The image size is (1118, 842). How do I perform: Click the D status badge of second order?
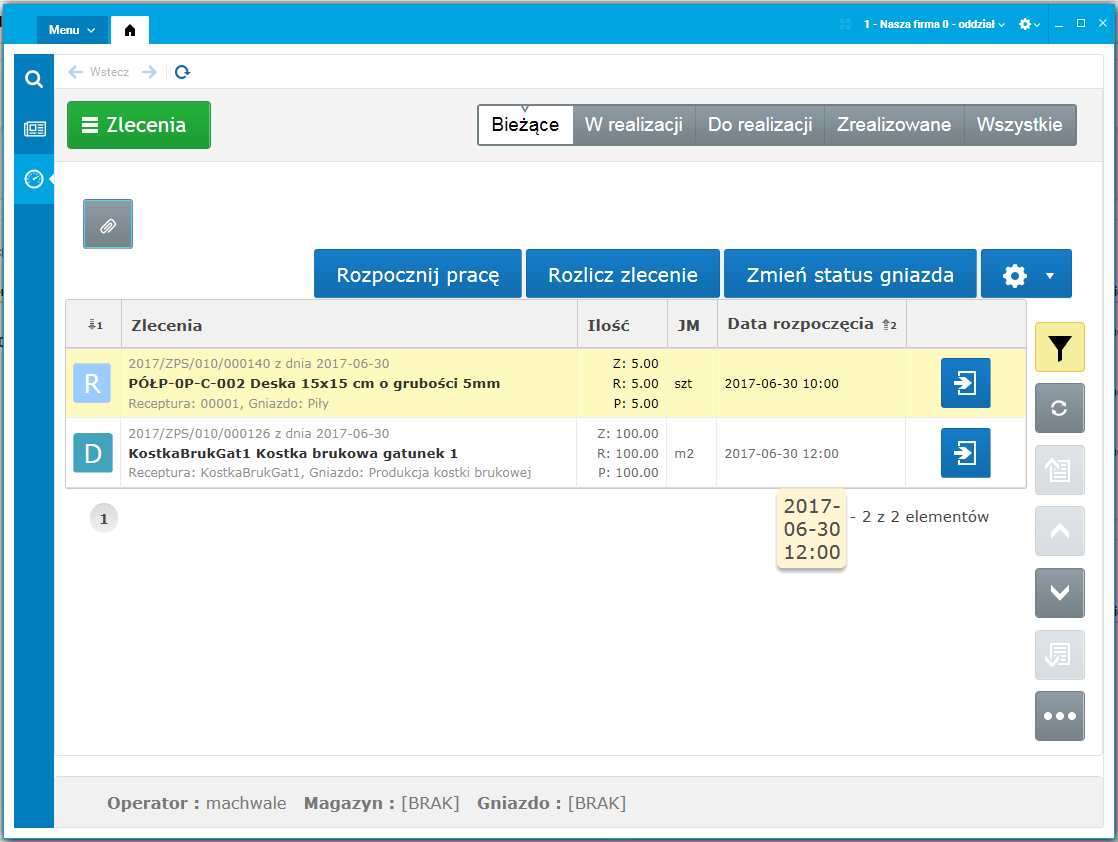pos(93,453)
